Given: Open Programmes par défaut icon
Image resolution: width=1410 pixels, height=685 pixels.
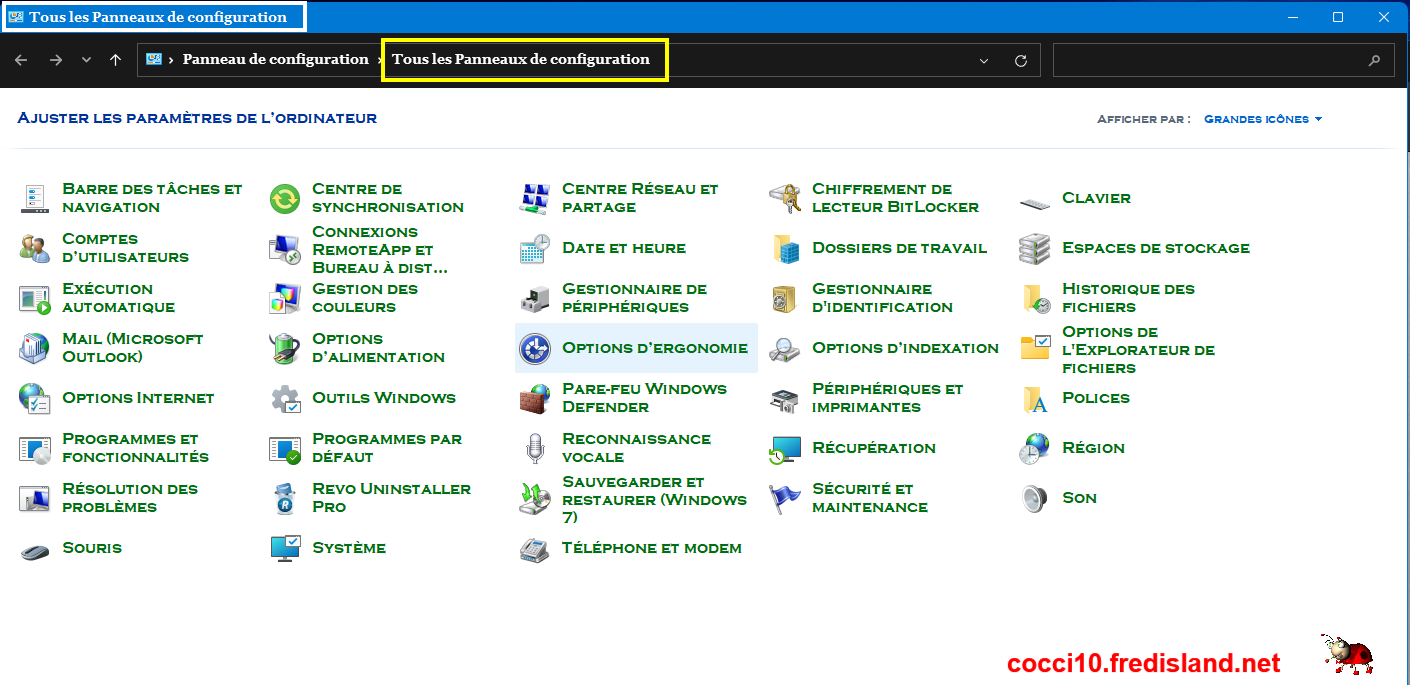Looking at the screenshot, I should (x=285, y=448).
